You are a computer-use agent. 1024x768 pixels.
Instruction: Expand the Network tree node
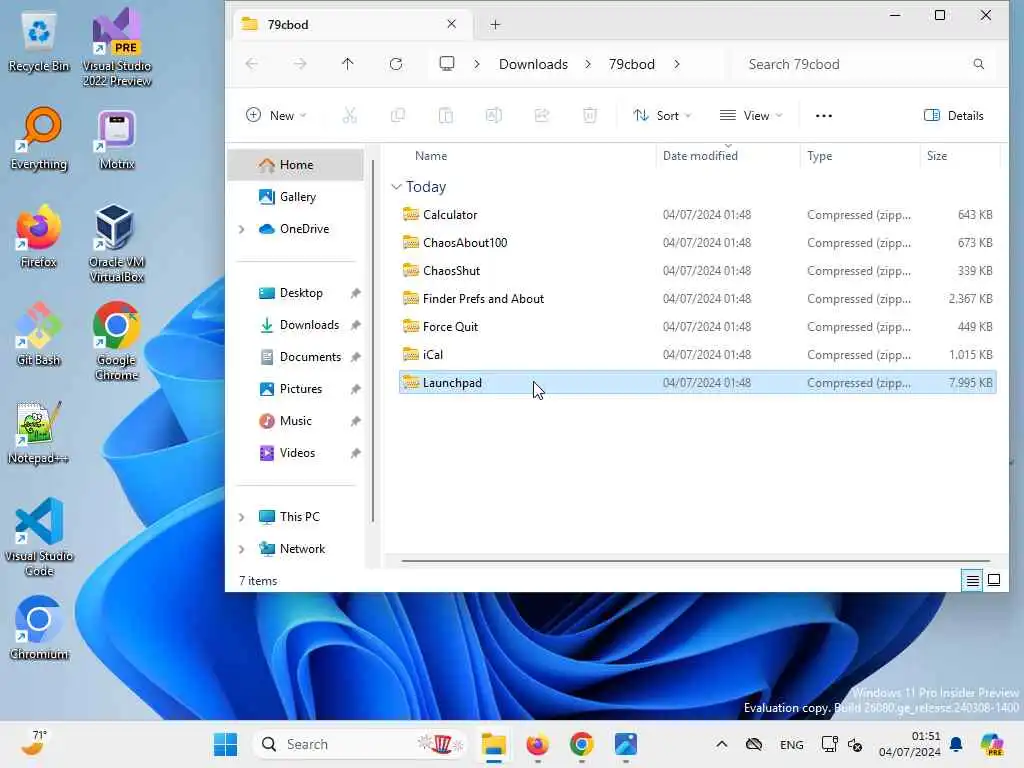[242, 549]
